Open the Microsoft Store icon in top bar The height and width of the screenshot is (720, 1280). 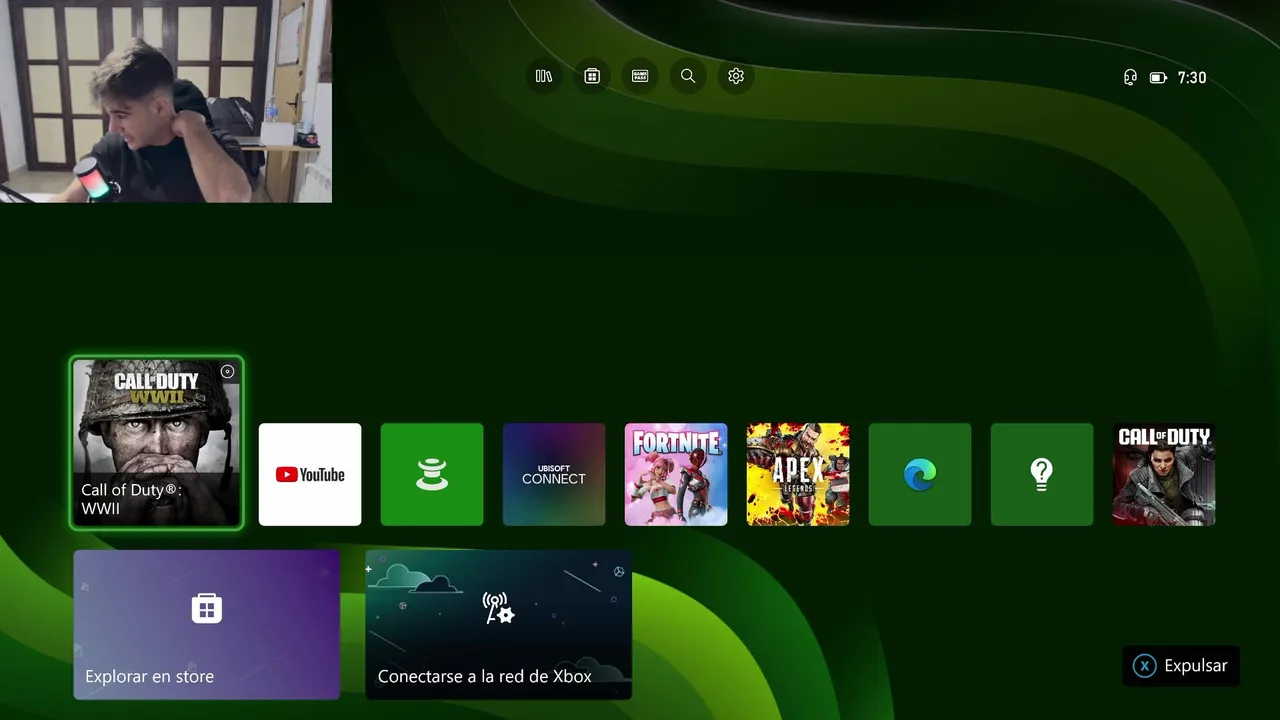[x=592, y=76]
